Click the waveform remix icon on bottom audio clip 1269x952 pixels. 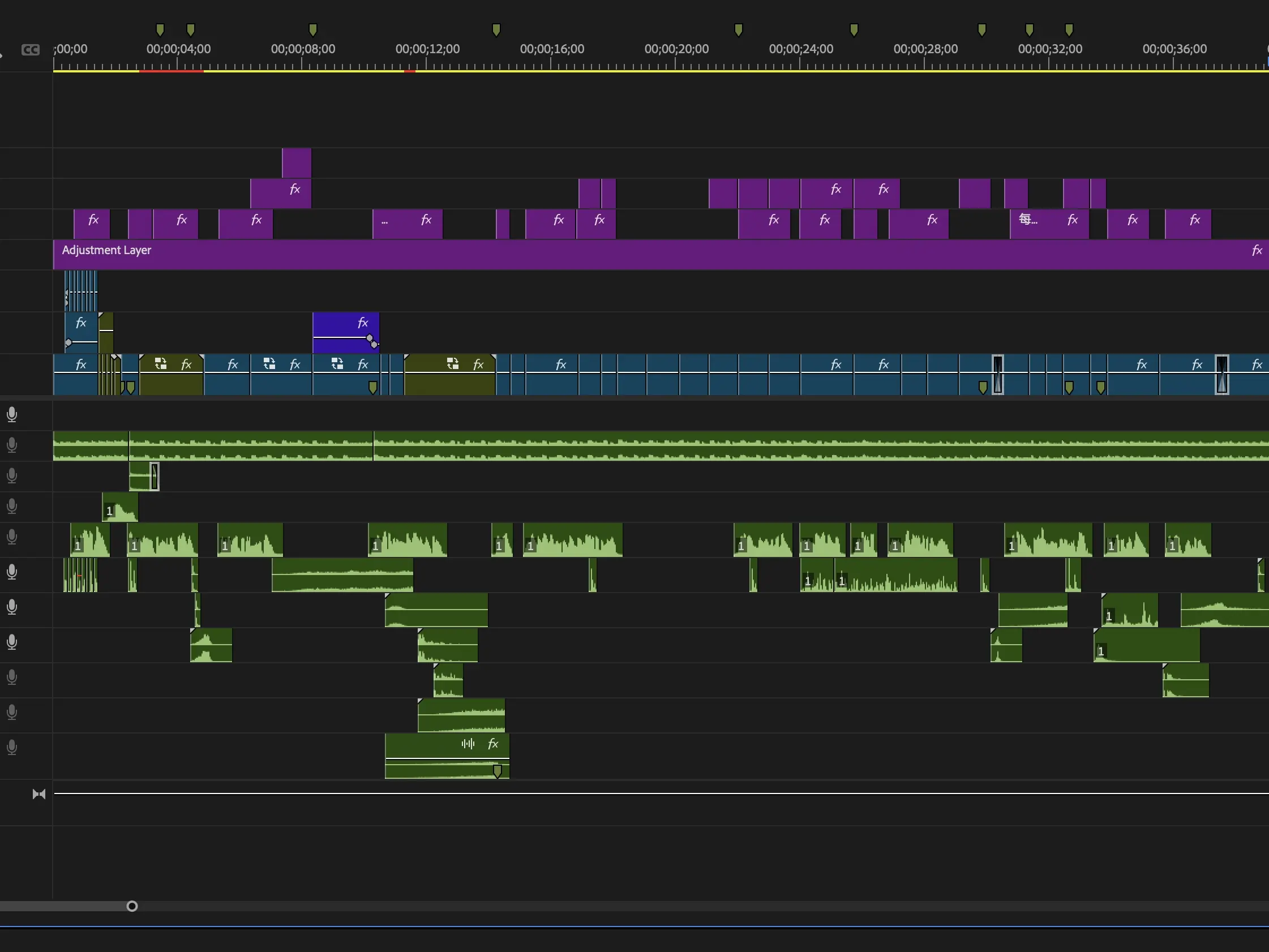click(468, 744)
